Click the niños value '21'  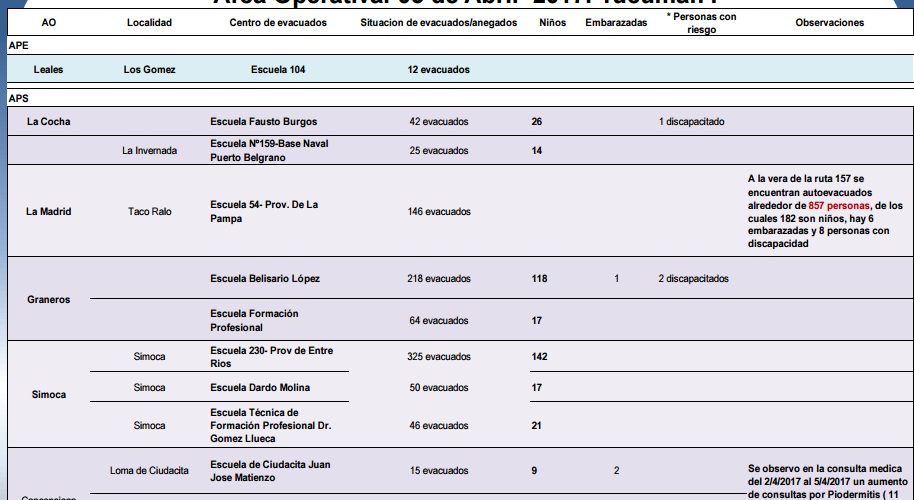pyautogui.click(x=536, y=425)
